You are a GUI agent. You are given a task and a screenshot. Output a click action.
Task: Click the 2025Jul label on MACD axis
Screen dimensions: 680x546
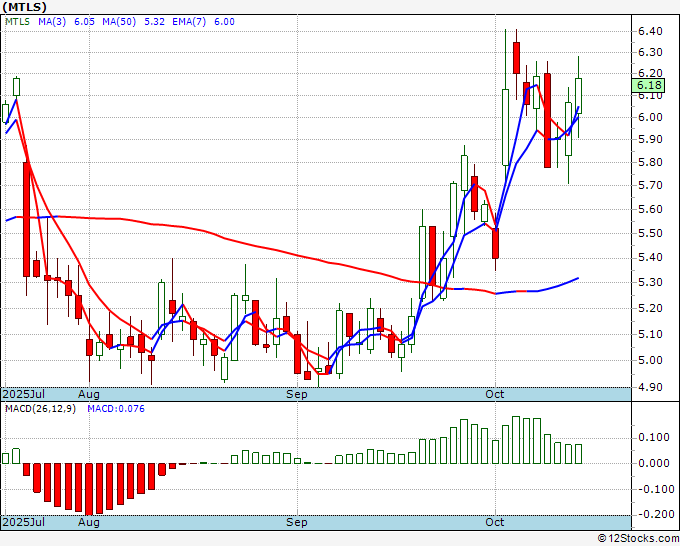coord(24,522)
